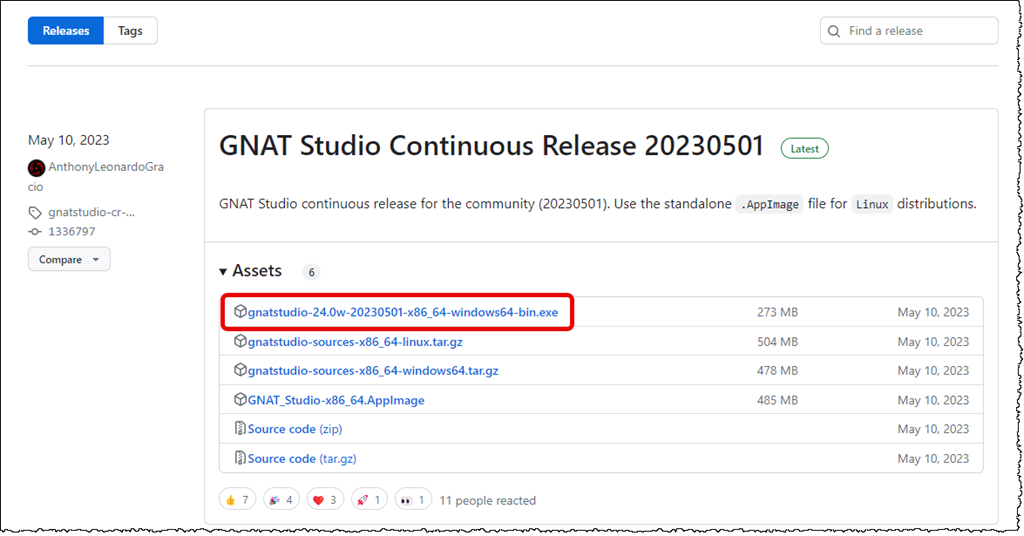
Task: Download gnatstudio-sources-x86_64-windows64.tar.gz
Action: point(373,370)
